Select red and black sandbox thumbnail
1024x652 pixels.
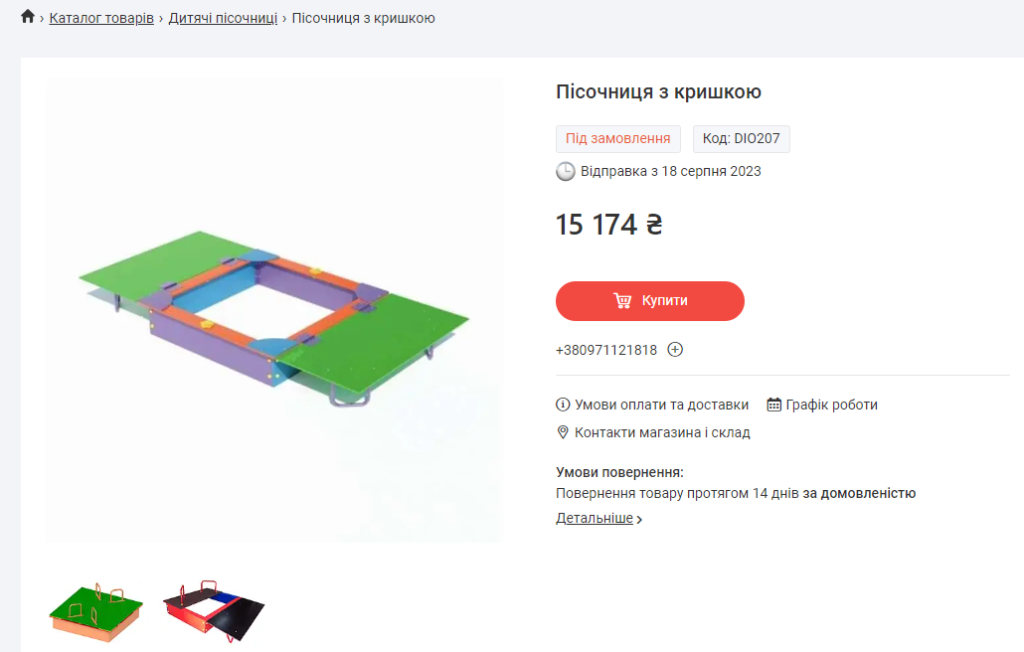pyautogui.click(x=214, y=611)
